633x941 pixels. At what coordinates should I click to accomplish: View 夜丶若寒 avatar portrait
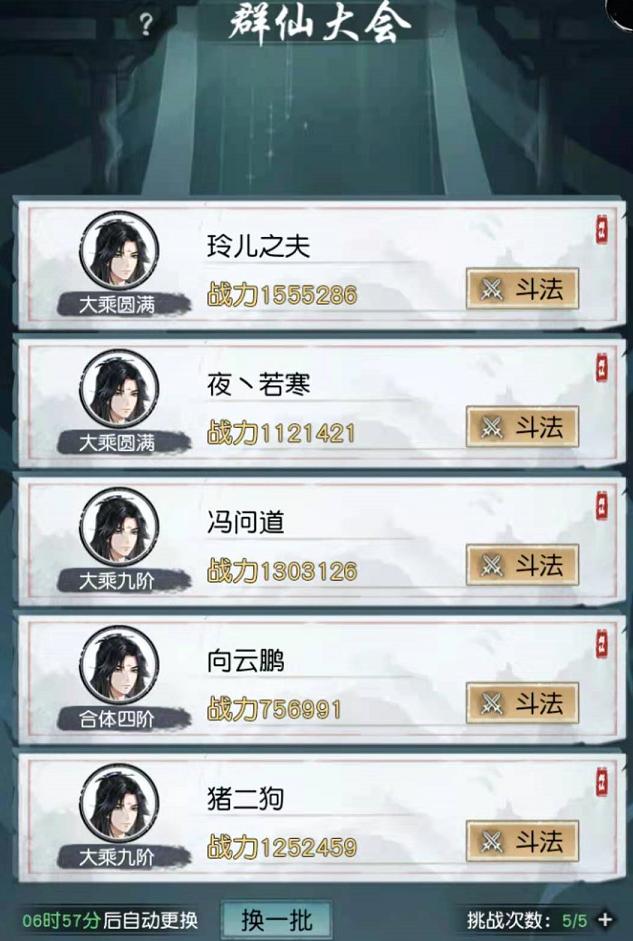(120, 388)
